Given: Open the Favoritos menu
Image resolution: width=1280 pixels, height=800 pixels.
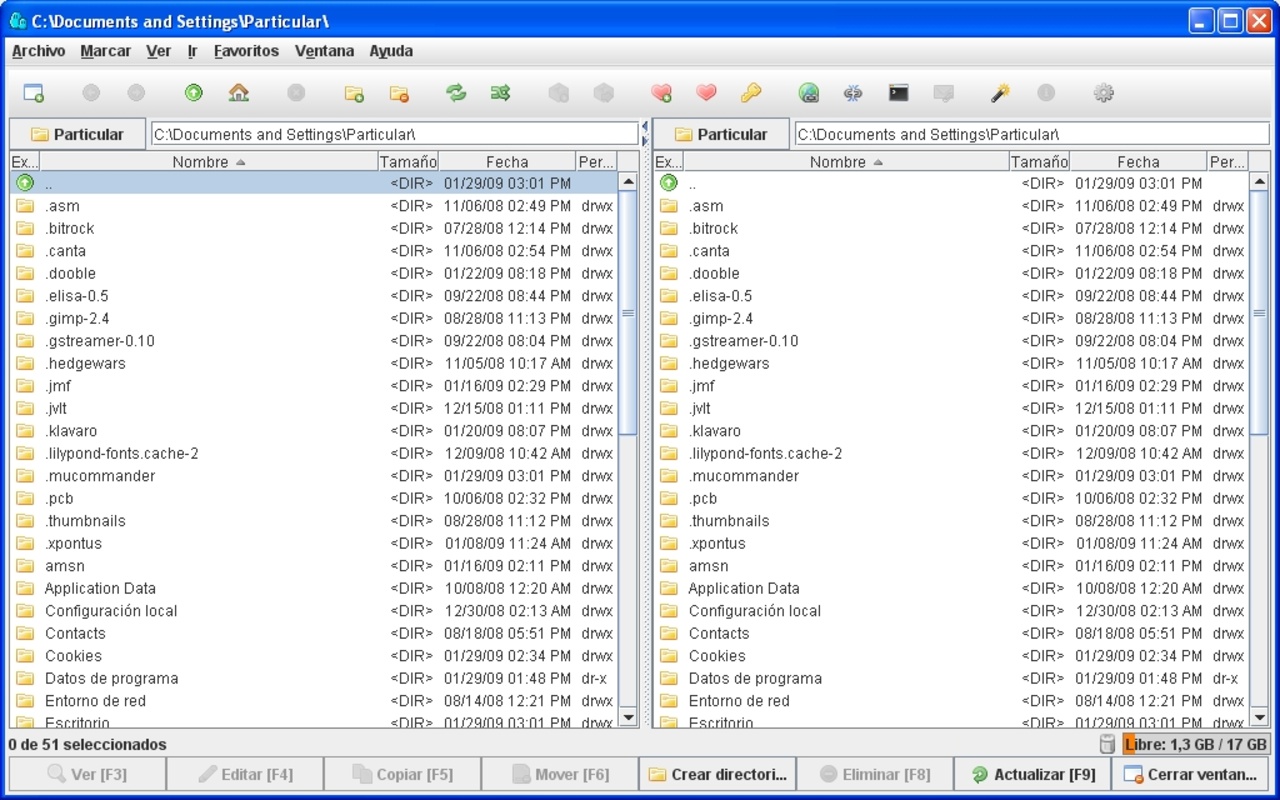Looking at the screenshot, I should [246, 51].
